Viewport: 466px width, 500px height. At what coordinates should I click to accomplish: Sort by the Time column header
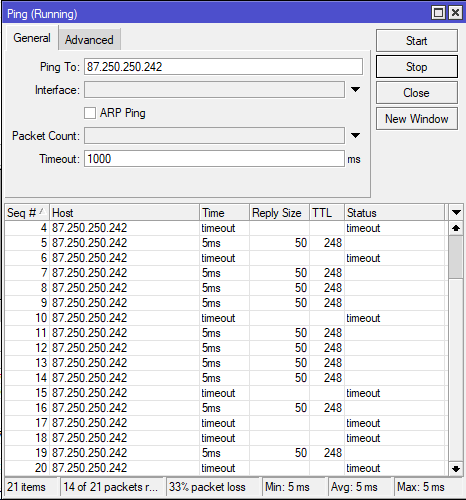tap(224, 213)
